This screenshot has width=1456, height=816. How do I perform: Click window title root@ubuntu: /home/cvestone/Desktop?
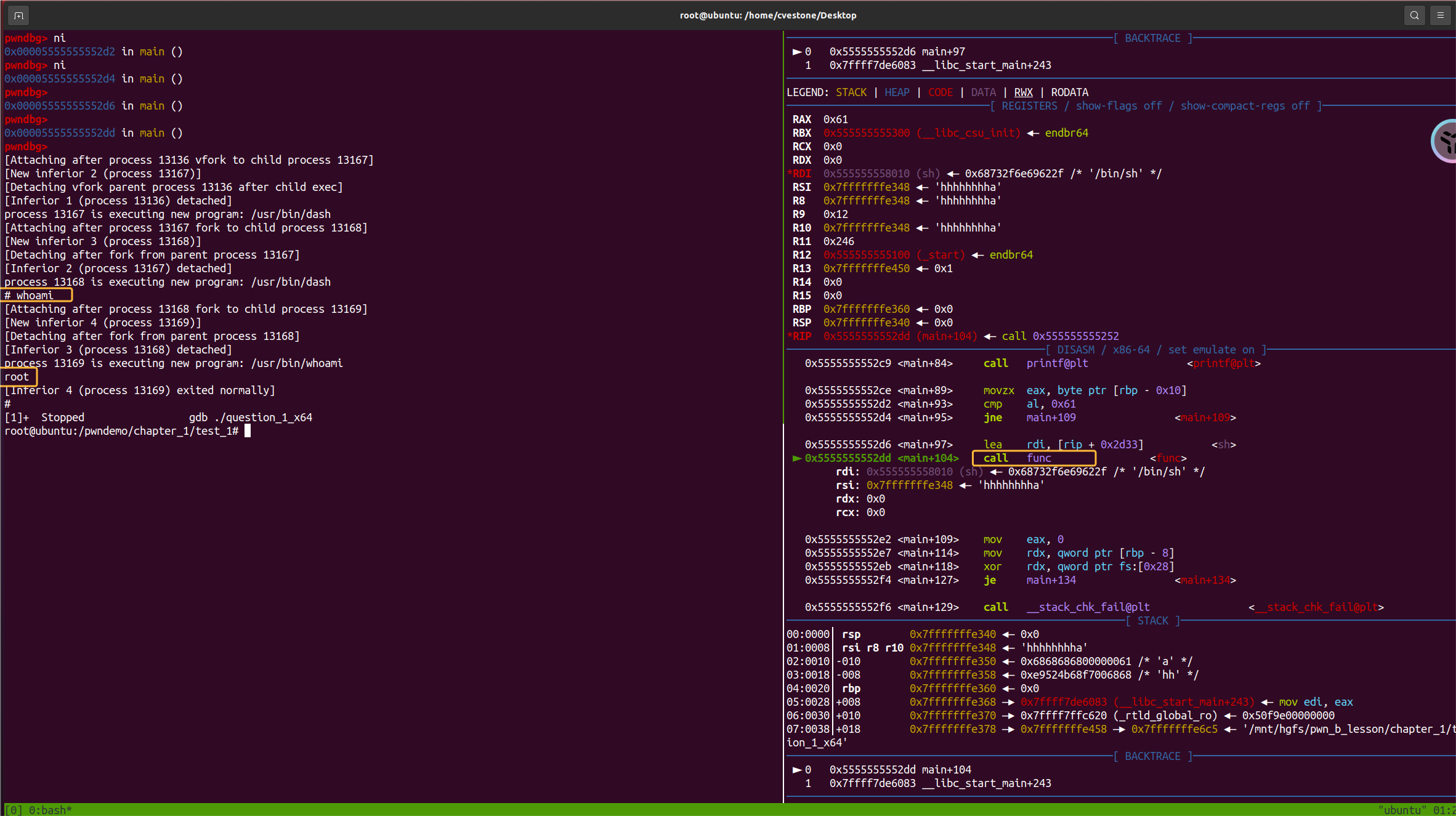tap(768, 15)
